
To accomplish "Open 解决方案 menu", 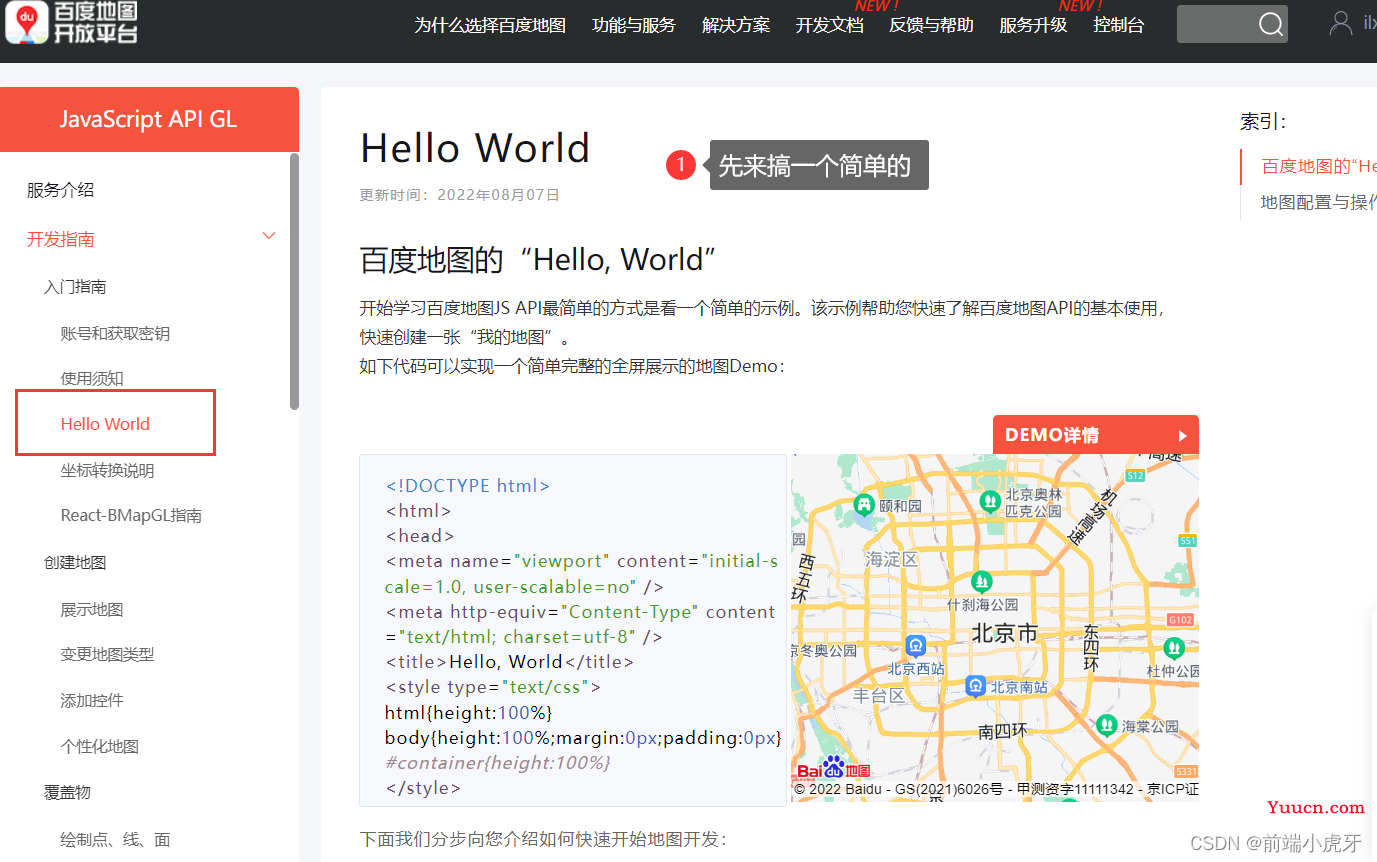I will point(736,25).
